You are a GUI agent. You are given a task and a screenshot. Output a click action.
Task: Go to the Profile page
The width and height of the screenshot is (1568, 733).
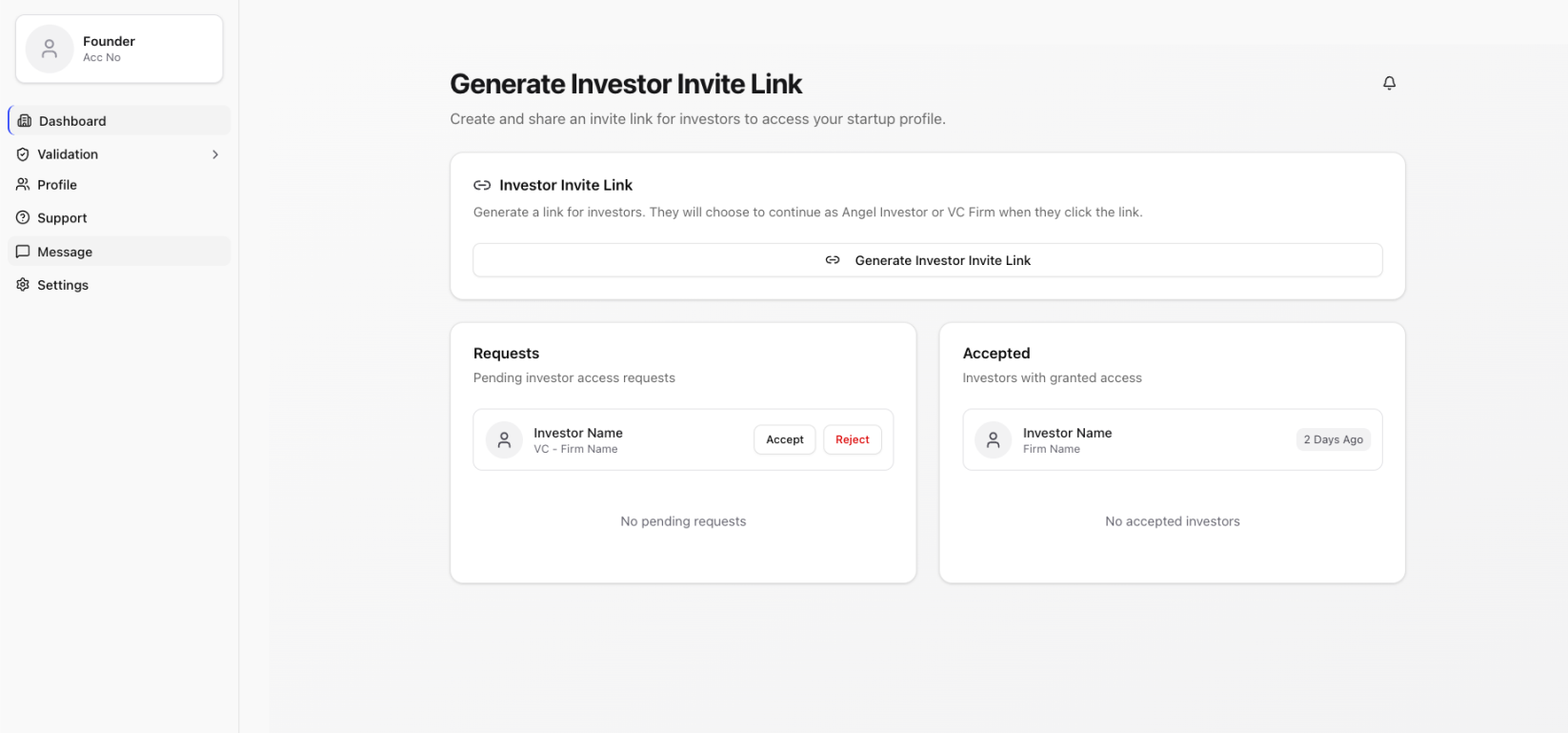tap(57, 185)
